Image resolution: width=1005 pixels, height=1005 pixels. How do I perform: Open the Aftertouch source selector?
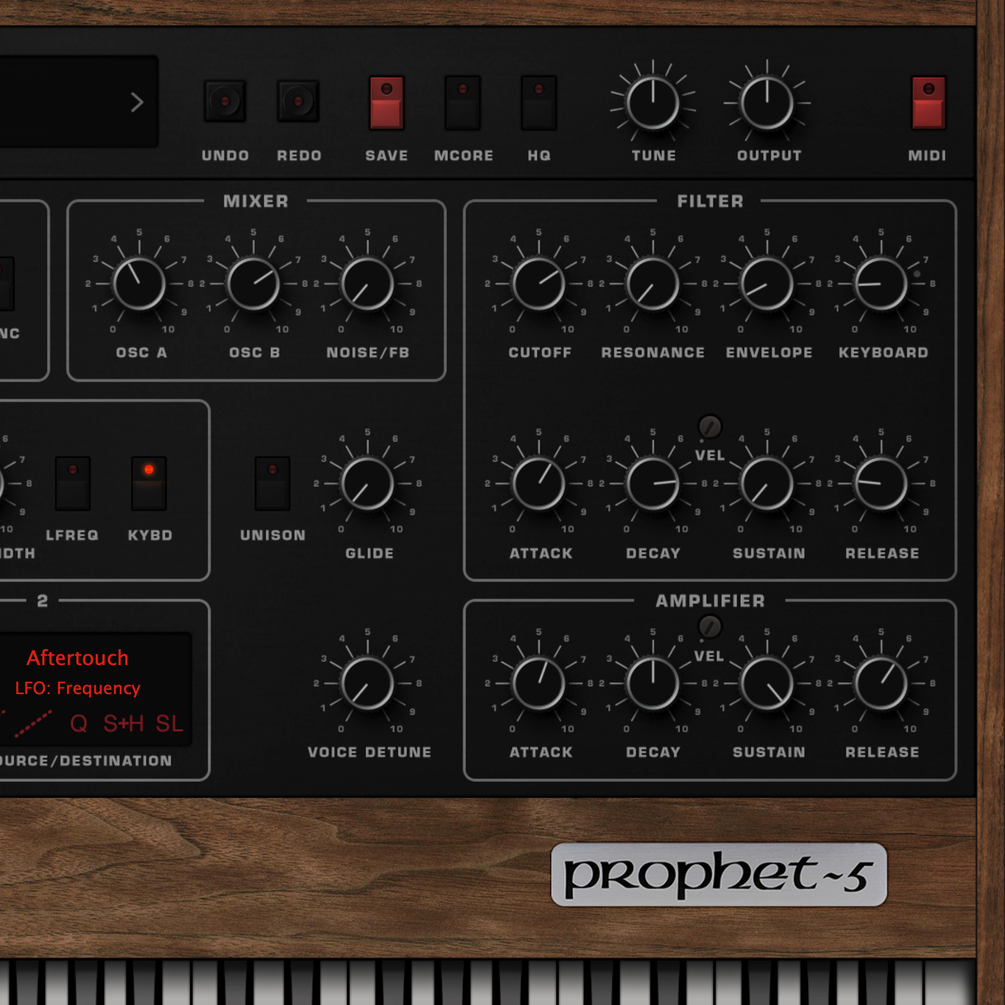pyautogui.click(x=78, y=658)
